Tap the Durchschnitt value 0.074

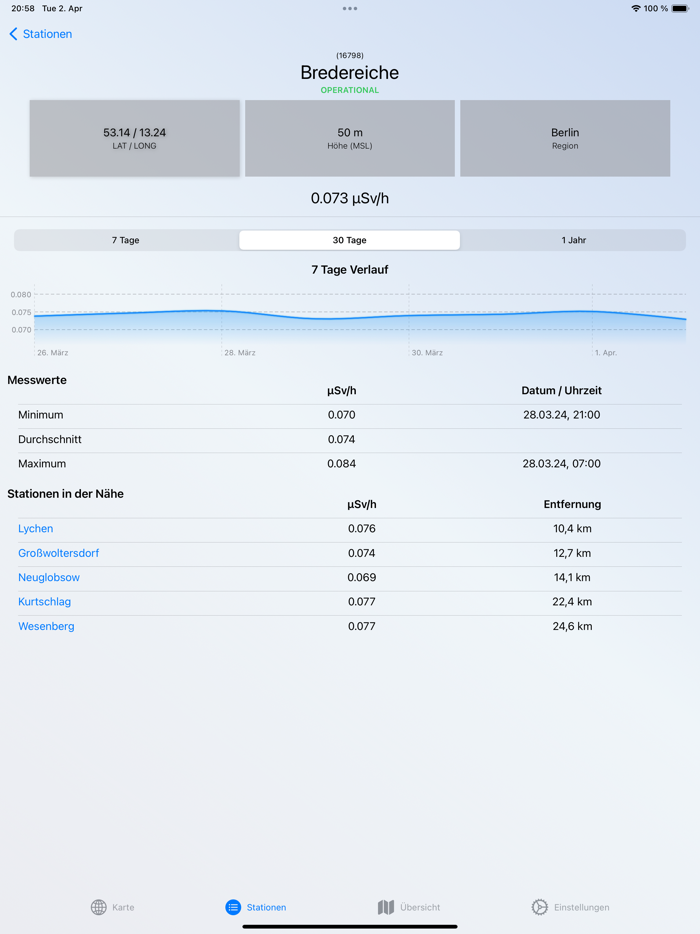click(x=341, y=439)
